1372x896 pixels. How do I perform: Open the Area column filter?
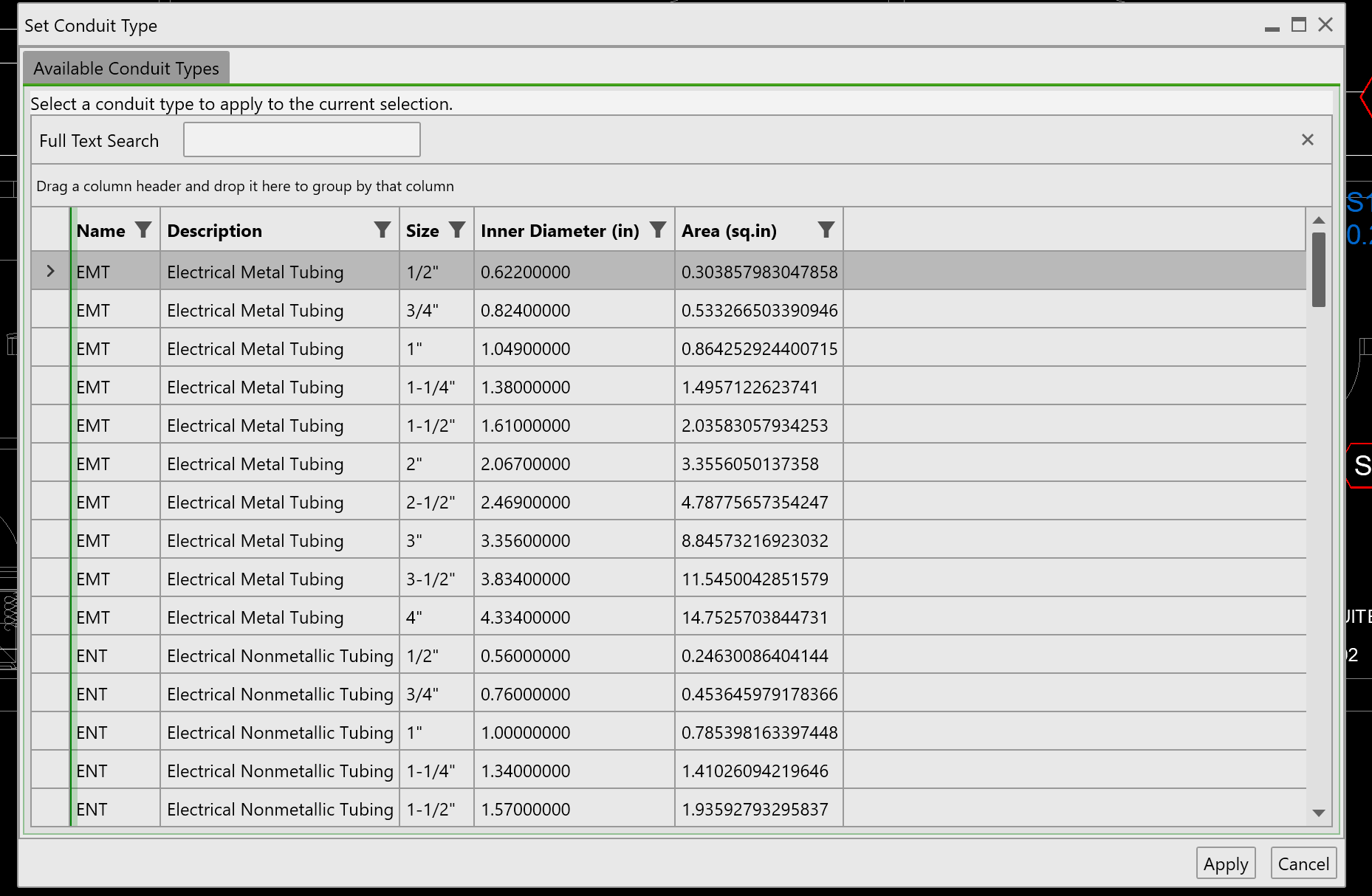[x=826, y=230]
